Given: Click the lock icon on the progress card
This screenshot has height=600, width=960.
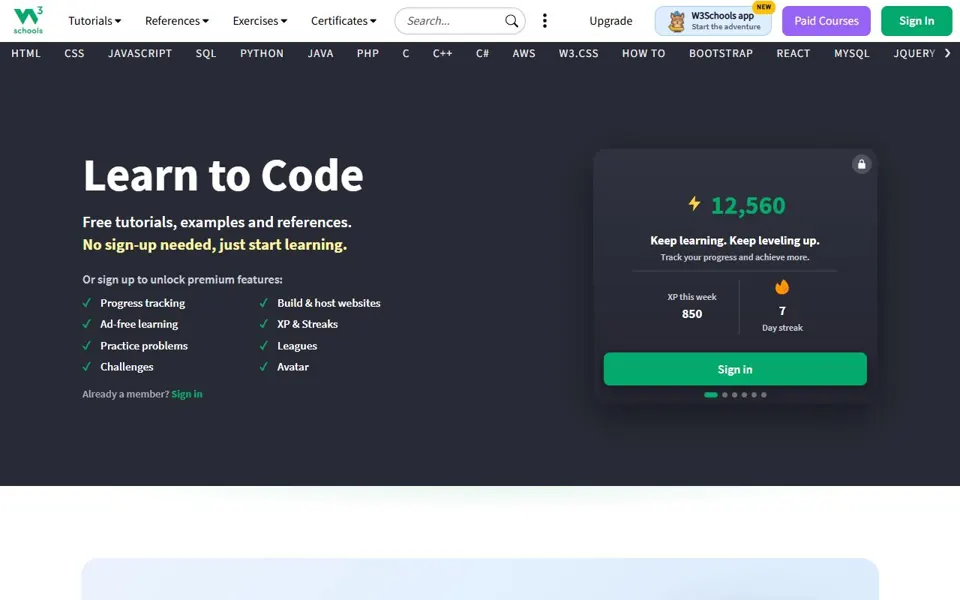Looking at the screenshot, I should pyautogui.click(x=861, y=164).
